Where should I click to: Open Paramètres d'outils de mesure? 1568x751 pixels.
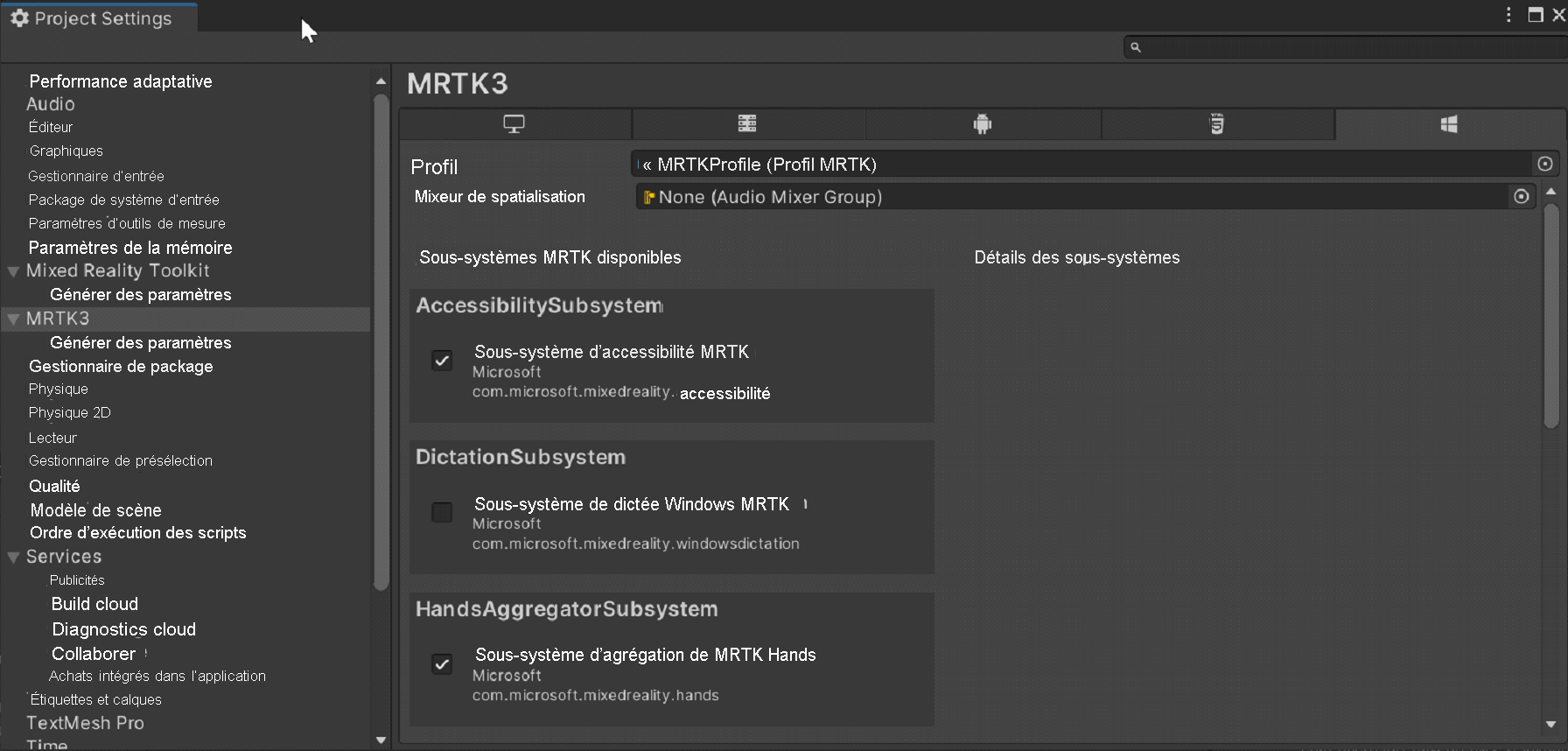point(127,223)
